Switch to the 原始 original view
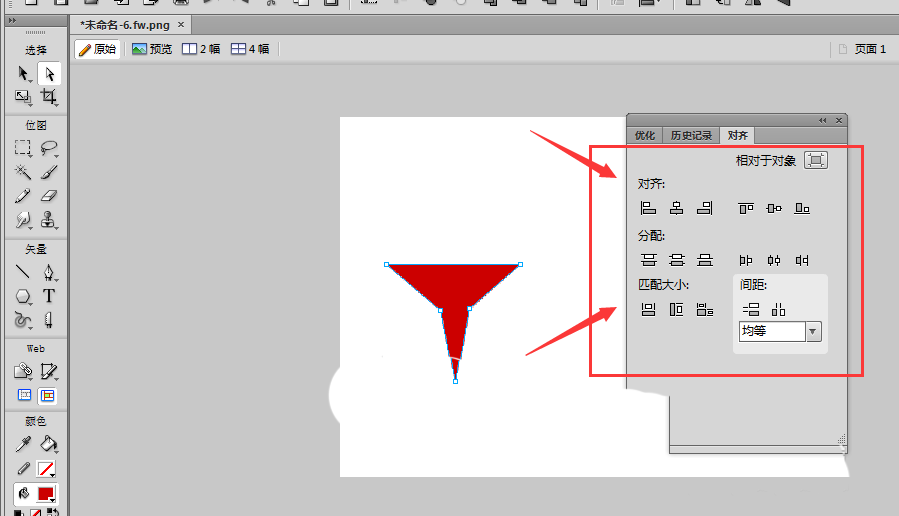The width and height of the screenshot is (899, 516). pos(97,48)
